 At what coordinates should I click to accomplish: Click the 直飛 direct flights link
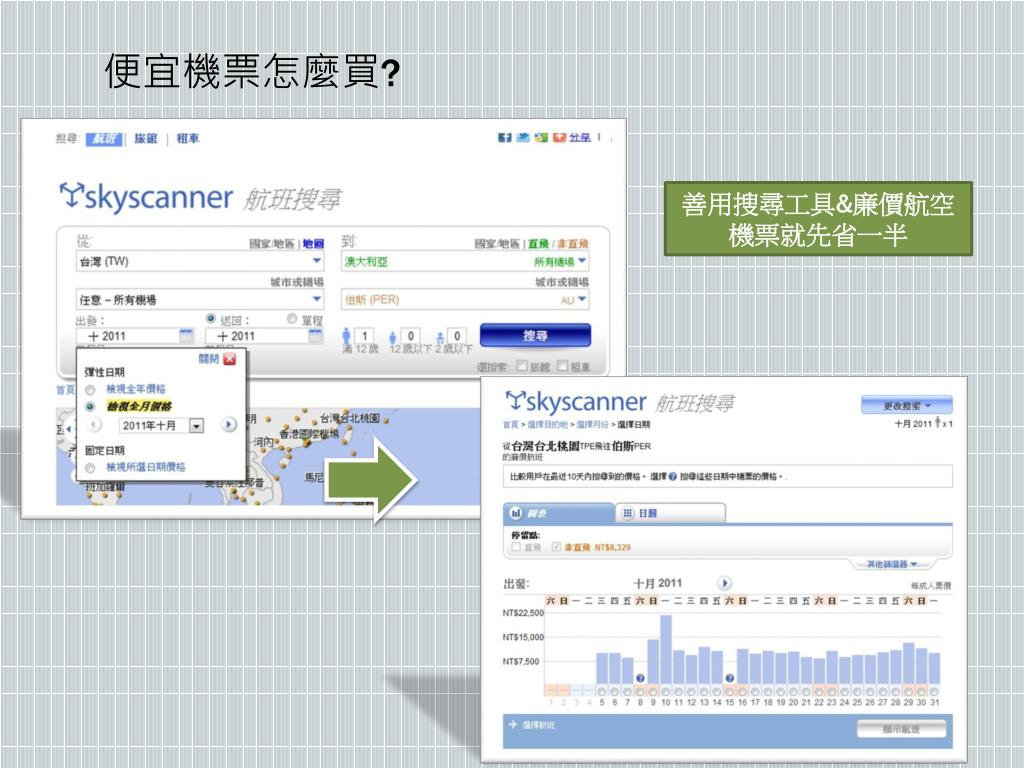(538, 244)
